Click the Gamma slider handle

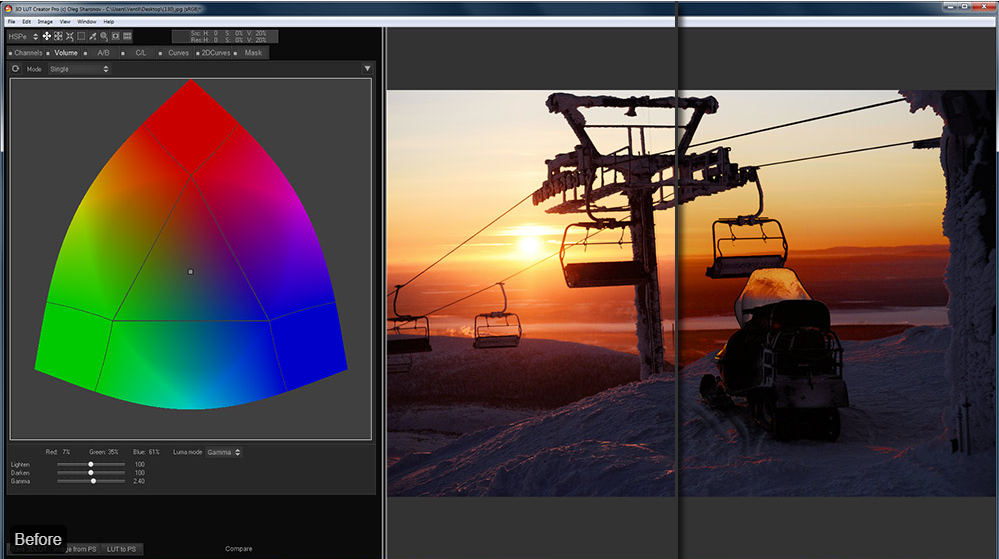[94, 481]
